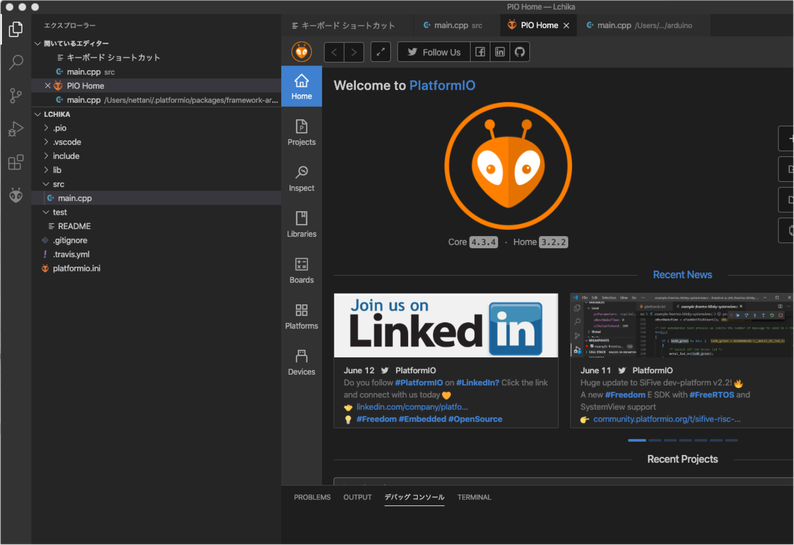Open the Devices section in PIO Home
The height and width of the screenshot is (545, 794).
(301, 362)
